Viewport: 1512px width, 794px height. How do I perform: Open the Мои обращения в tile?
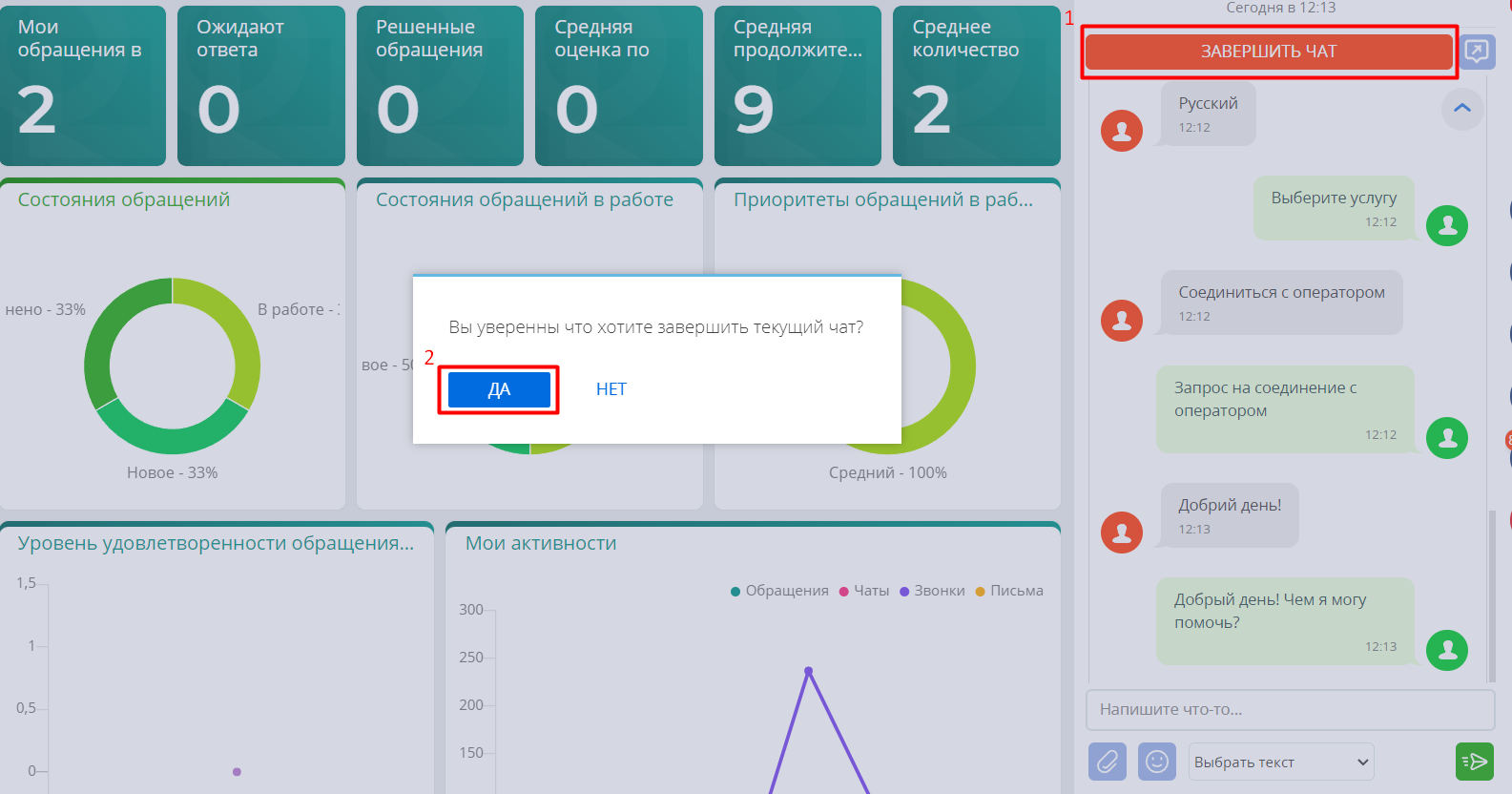(83, 86)
